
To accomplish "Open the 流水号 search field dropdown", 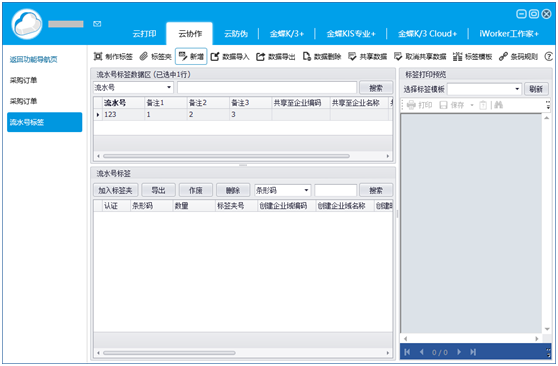I will (x=169, y=87).
